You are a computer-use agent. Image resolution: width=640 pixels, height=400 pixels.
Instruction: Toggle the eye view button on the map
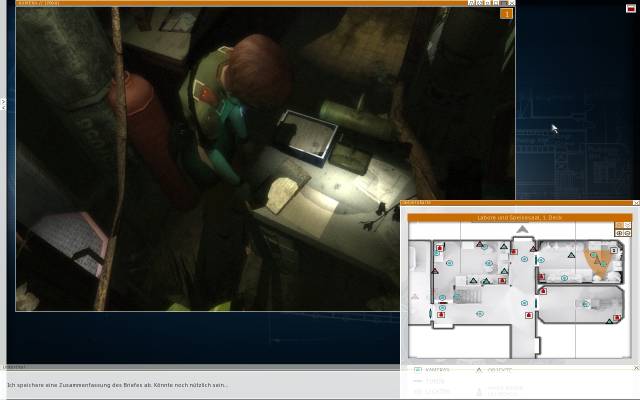click(619, 232)
